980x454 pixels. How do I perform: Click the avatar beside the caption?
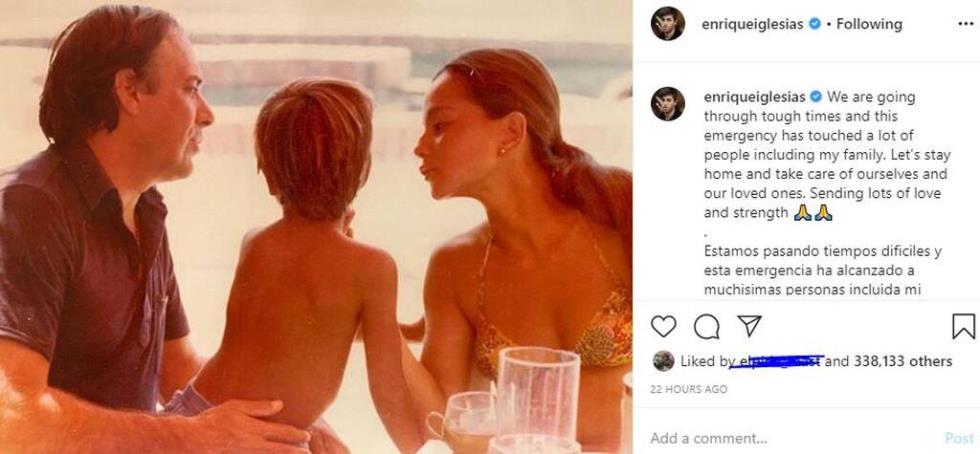point(668,103)
